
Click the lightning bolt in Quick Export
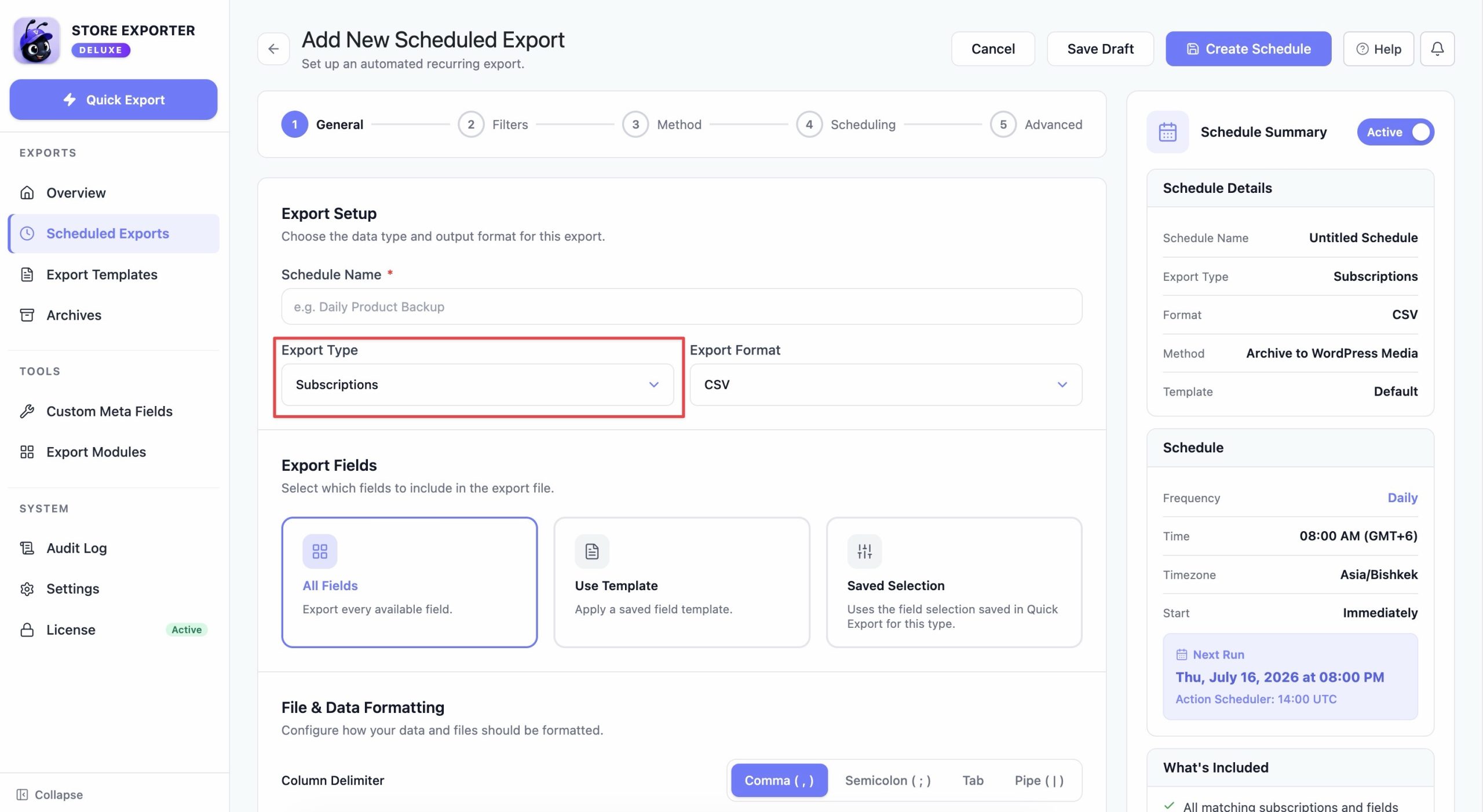[x=70, y=100]
